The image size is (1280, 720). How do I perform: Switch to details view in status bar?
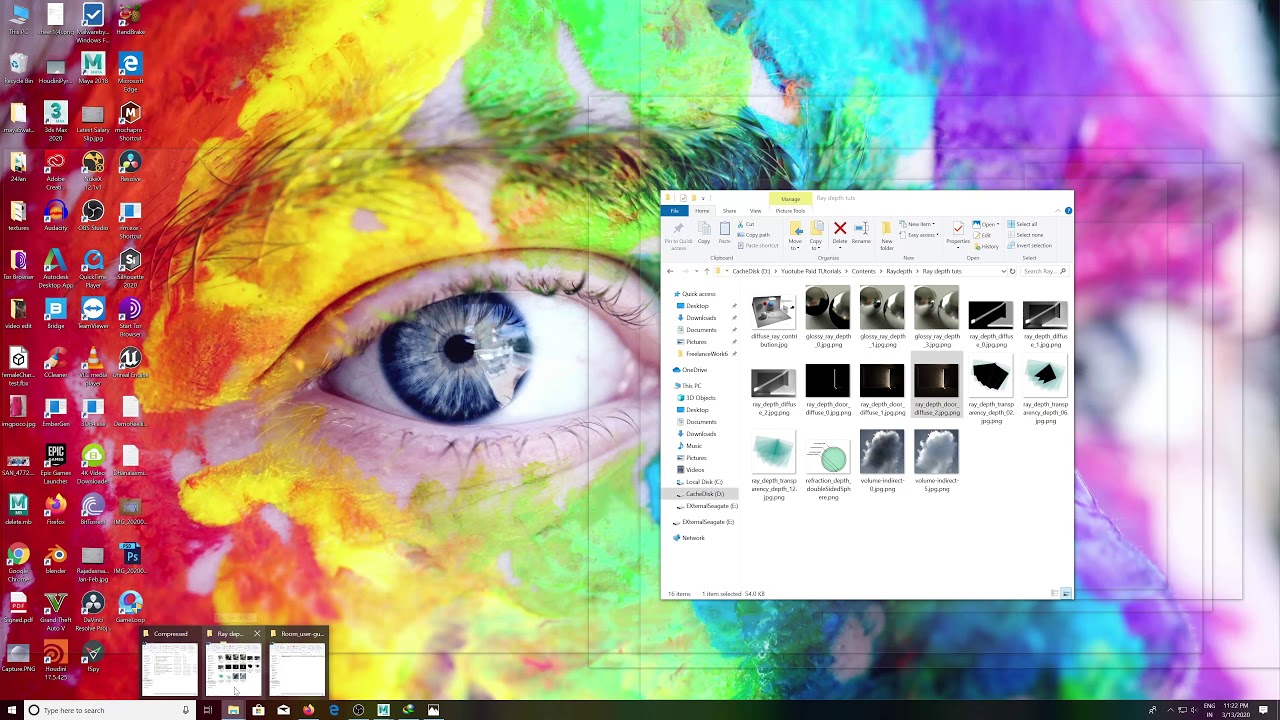(x=1055, y=594)
